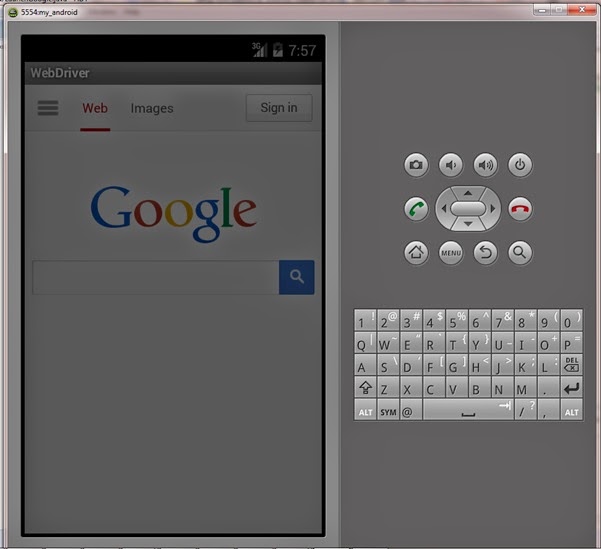This screenshot has height=549, width=601.
Task: Click the spacebar key
Action: tap(468, 409)
